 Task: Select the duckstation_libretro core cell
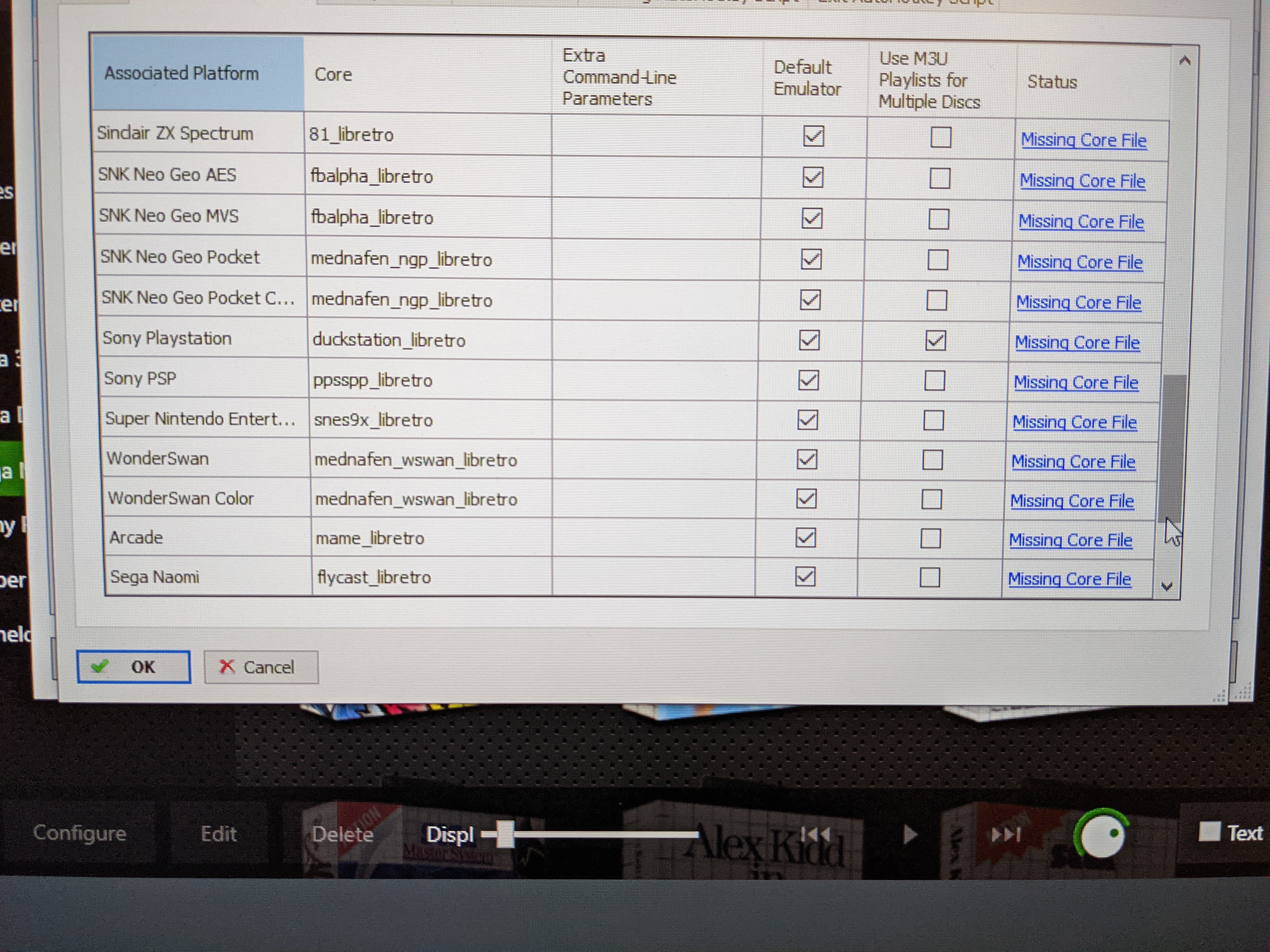tap(429, 340)
